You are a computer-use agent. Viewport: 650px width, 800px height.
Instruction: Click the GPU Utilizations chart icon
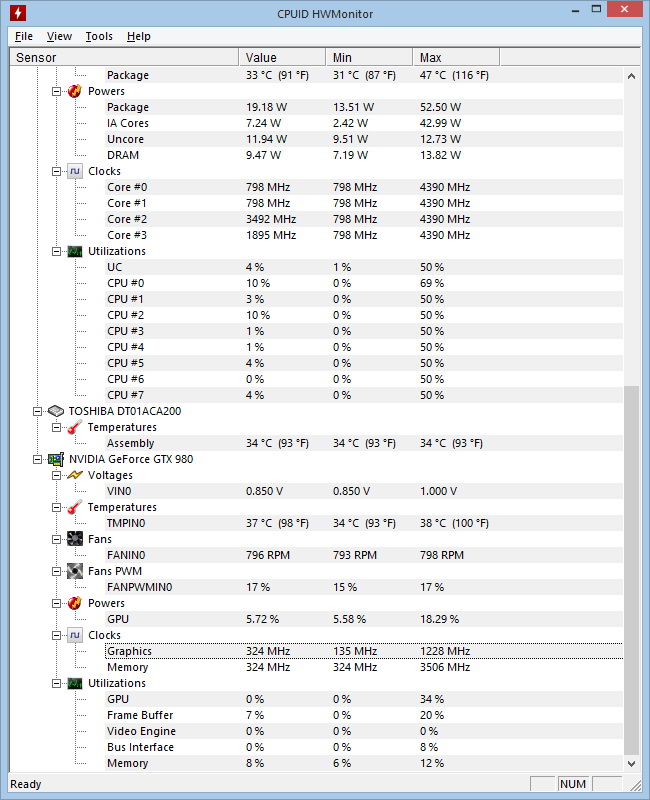[74, 683]
